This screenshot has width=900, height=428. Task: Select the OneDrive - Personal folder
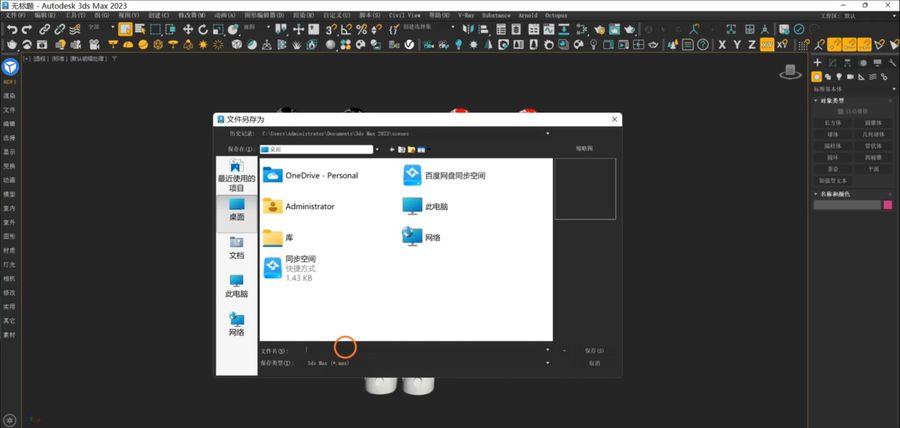click(x=311, y=175)
